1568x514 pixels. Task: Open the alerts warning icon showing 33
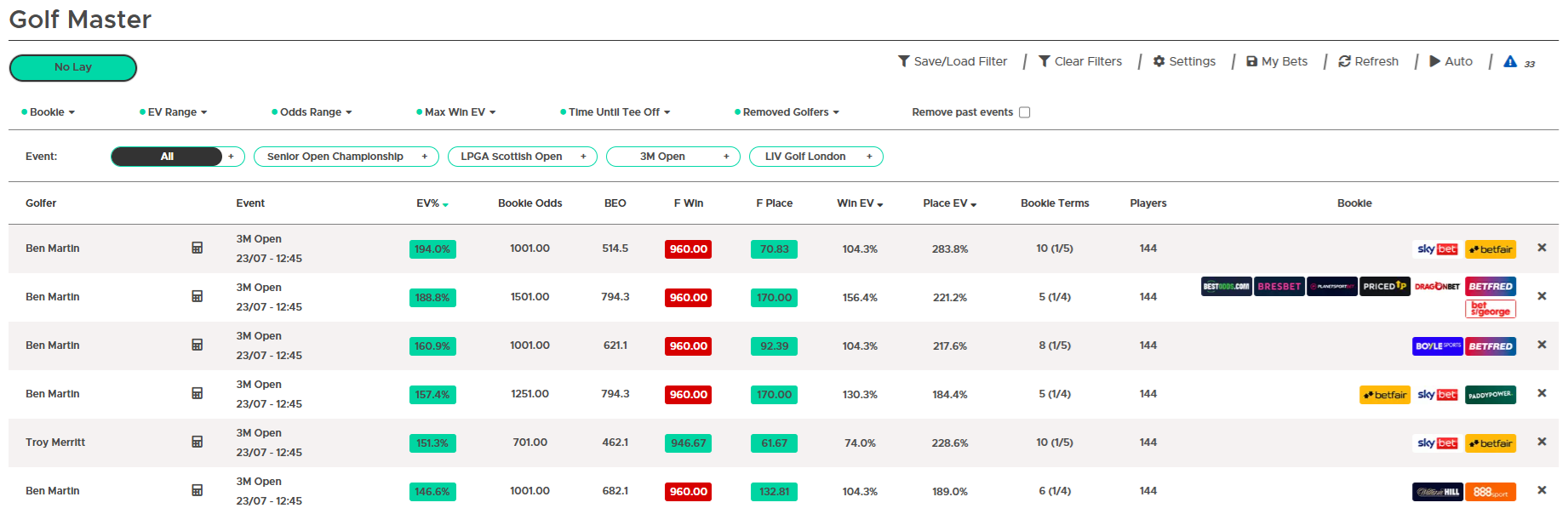[1510, 61]
